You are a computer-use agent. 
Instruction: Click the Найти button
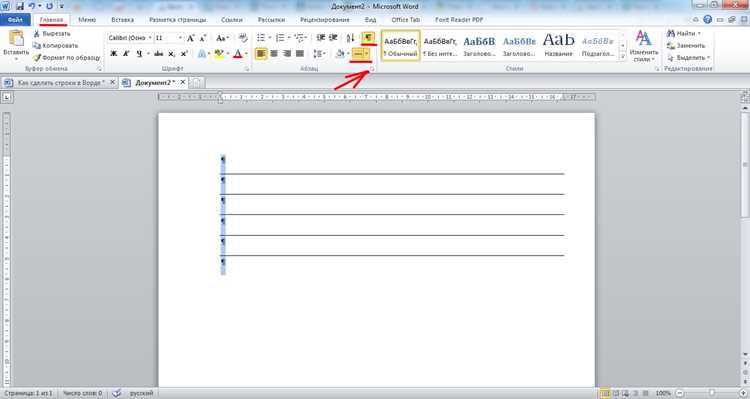(684, 33)
